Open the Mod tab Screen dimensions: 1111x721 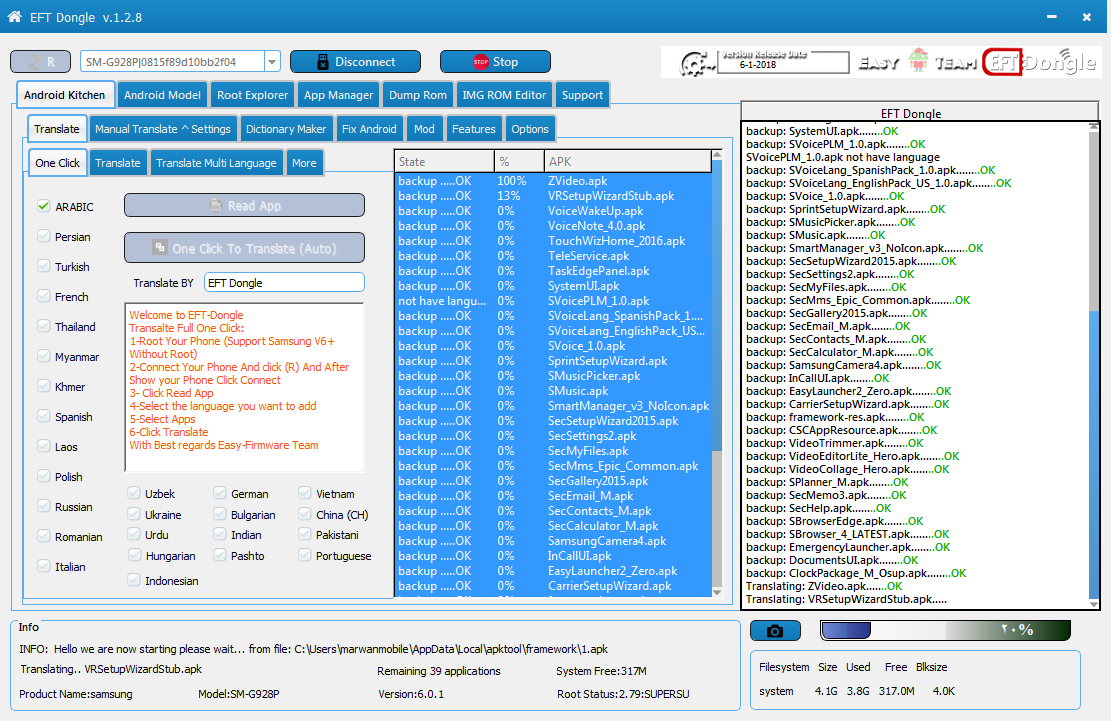tap(424, 129)
